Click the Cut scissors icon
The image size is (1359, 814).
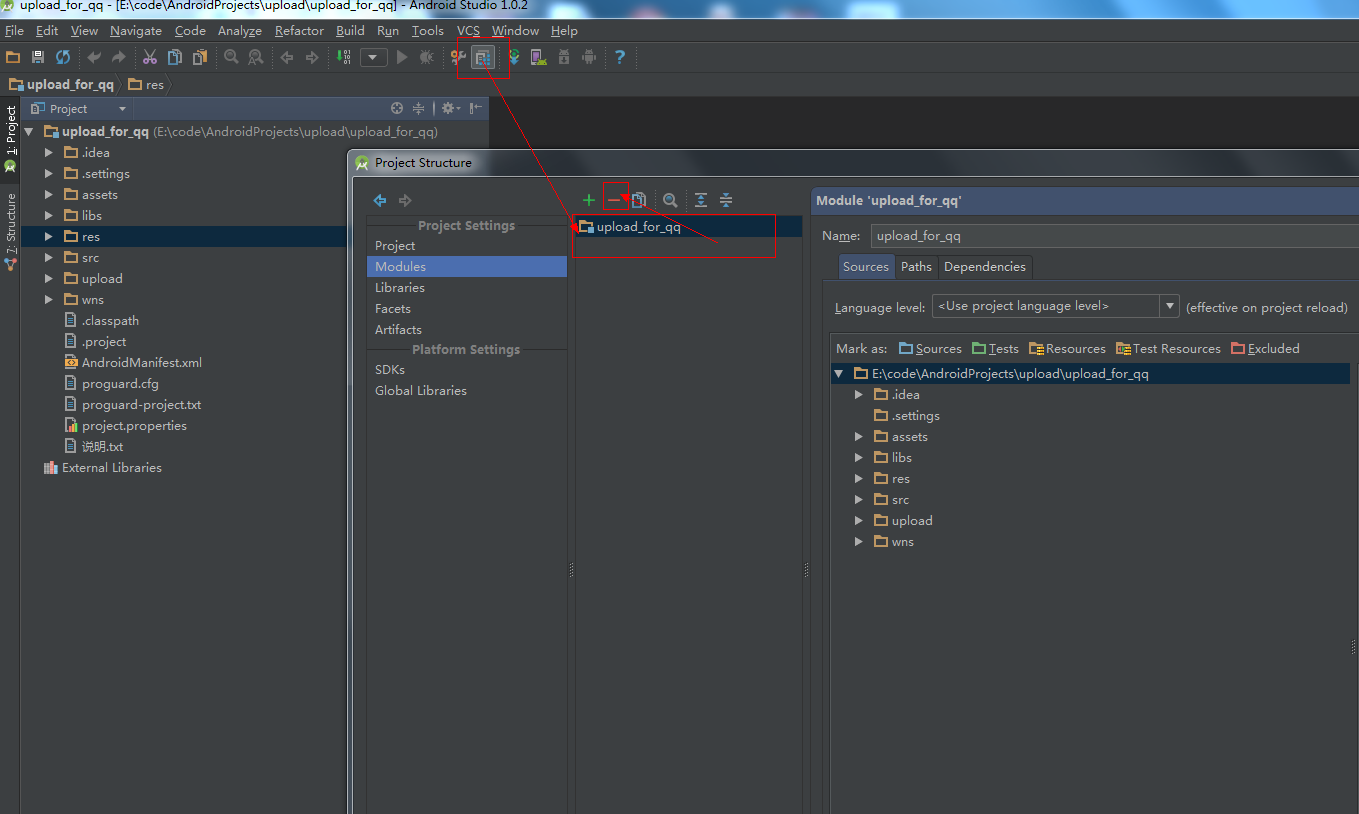pyautogui.click(x=150, y=57)
